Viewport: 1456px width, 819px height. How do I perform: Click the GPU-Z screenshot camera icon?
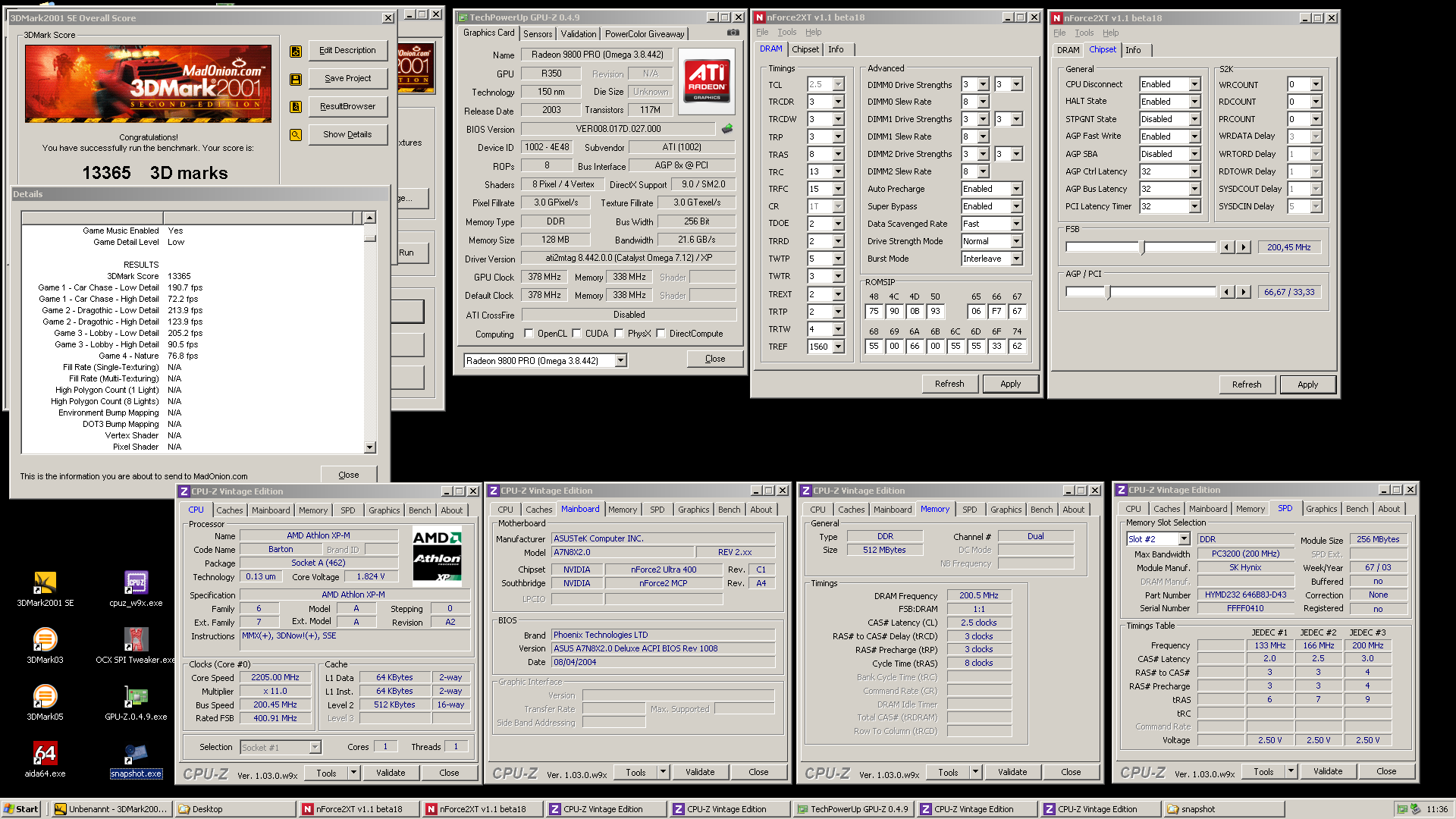[733, 33]
